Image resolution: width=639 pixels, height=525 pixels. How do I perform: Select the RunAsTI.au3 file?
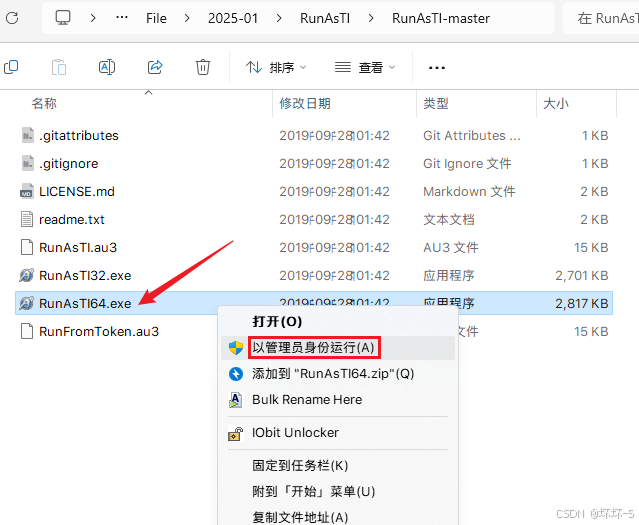click(x=78, y=247)
